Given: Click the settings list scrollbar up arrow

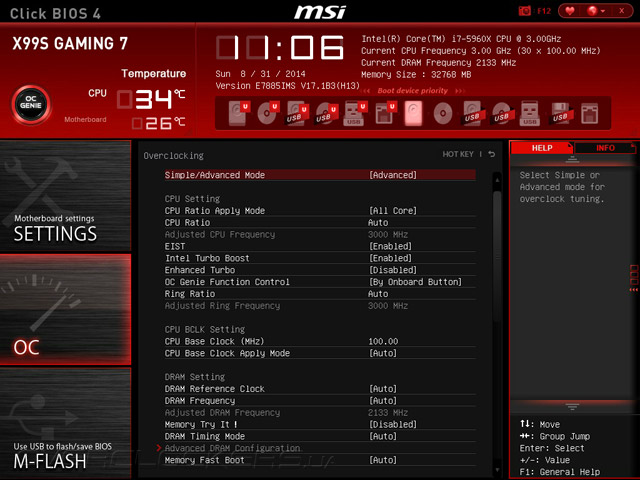Looking at the screenshot, I should (x=497, y=178).
